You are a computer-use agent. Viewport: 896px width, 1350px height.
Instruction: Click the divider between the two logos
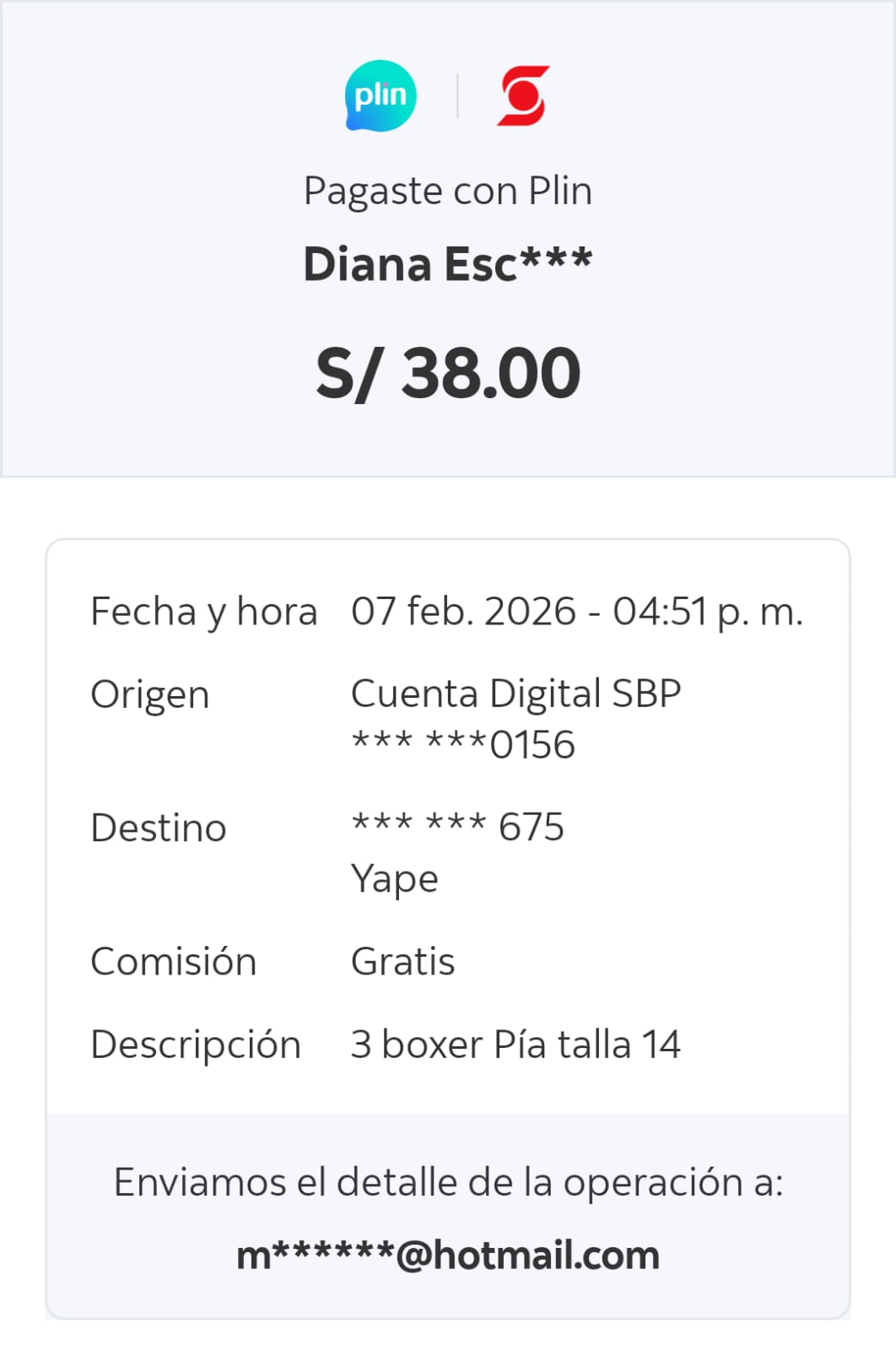tap(457, 95)
